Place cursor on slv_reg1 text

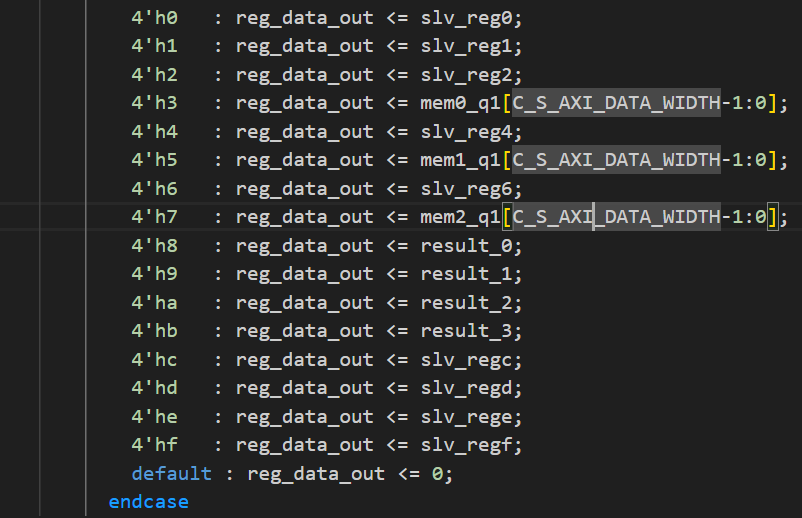467,46
